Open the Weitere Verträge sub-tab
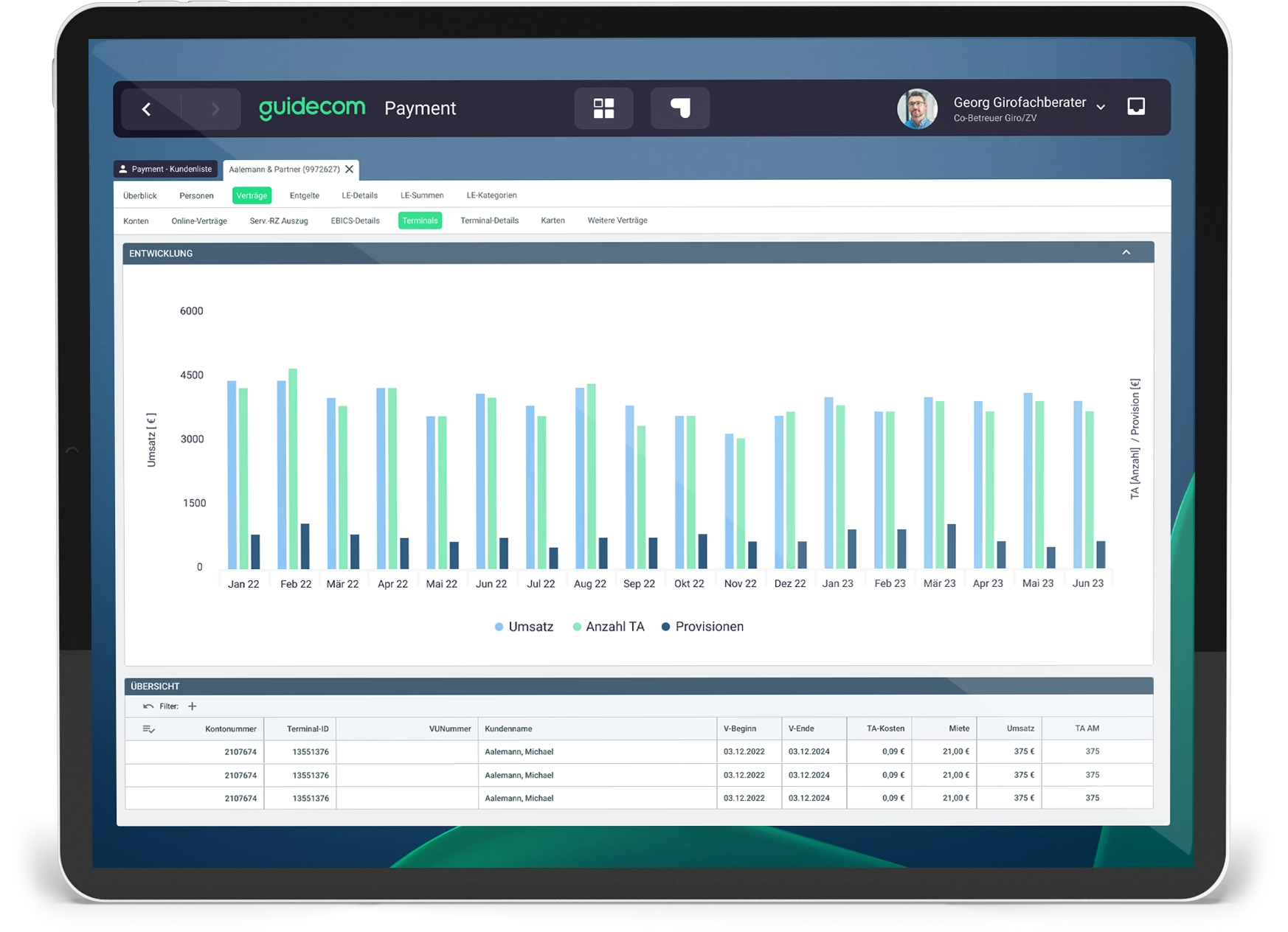This screenshot has height=932, width=1288. [617, 221]
